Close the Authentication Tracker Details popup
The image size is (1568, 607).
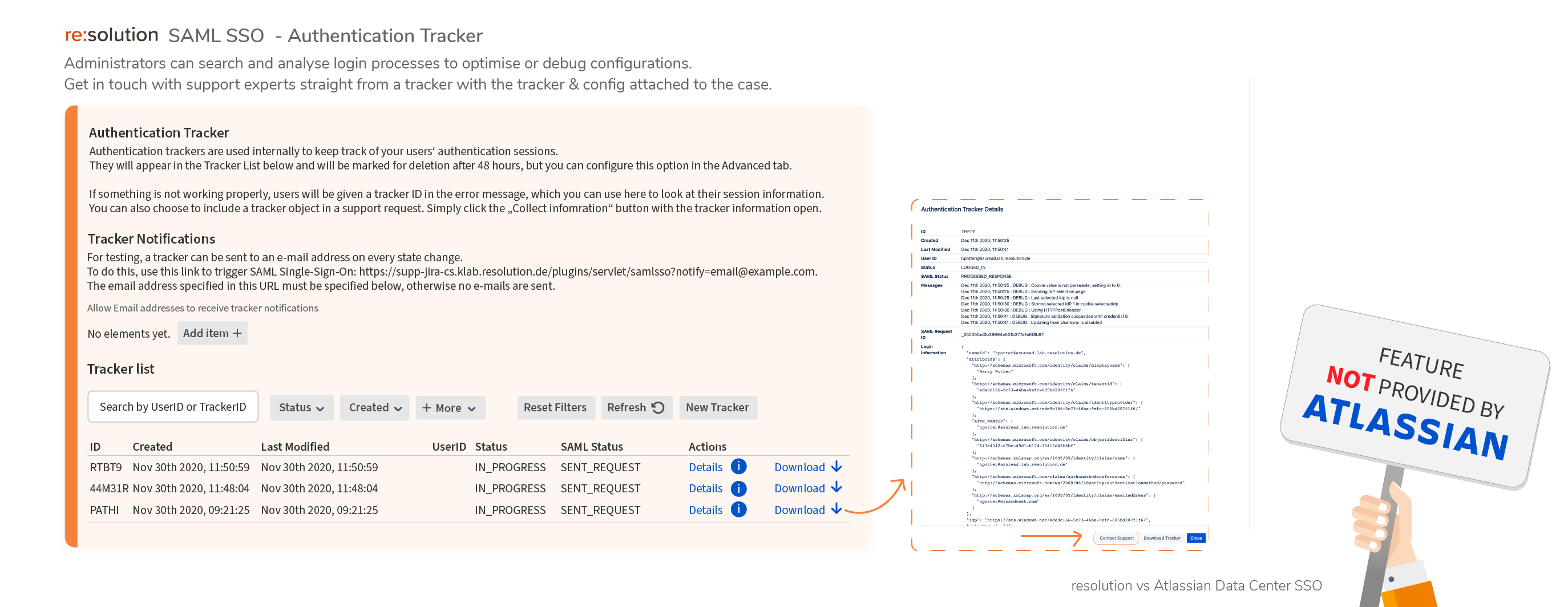point(1196,538)
